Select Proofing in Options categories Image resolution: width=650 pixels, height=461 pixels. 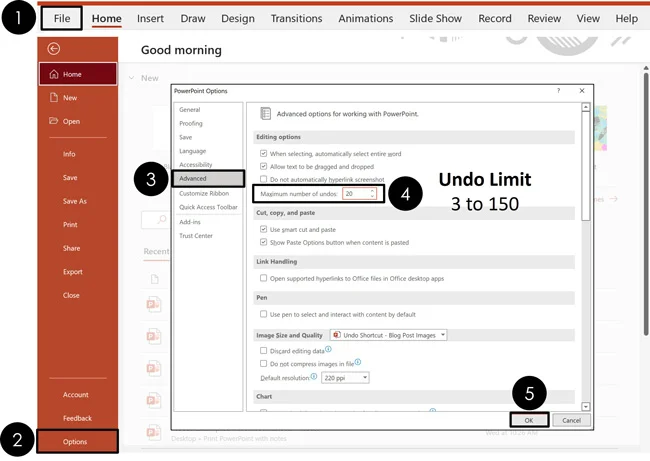[x=191, y=123]
